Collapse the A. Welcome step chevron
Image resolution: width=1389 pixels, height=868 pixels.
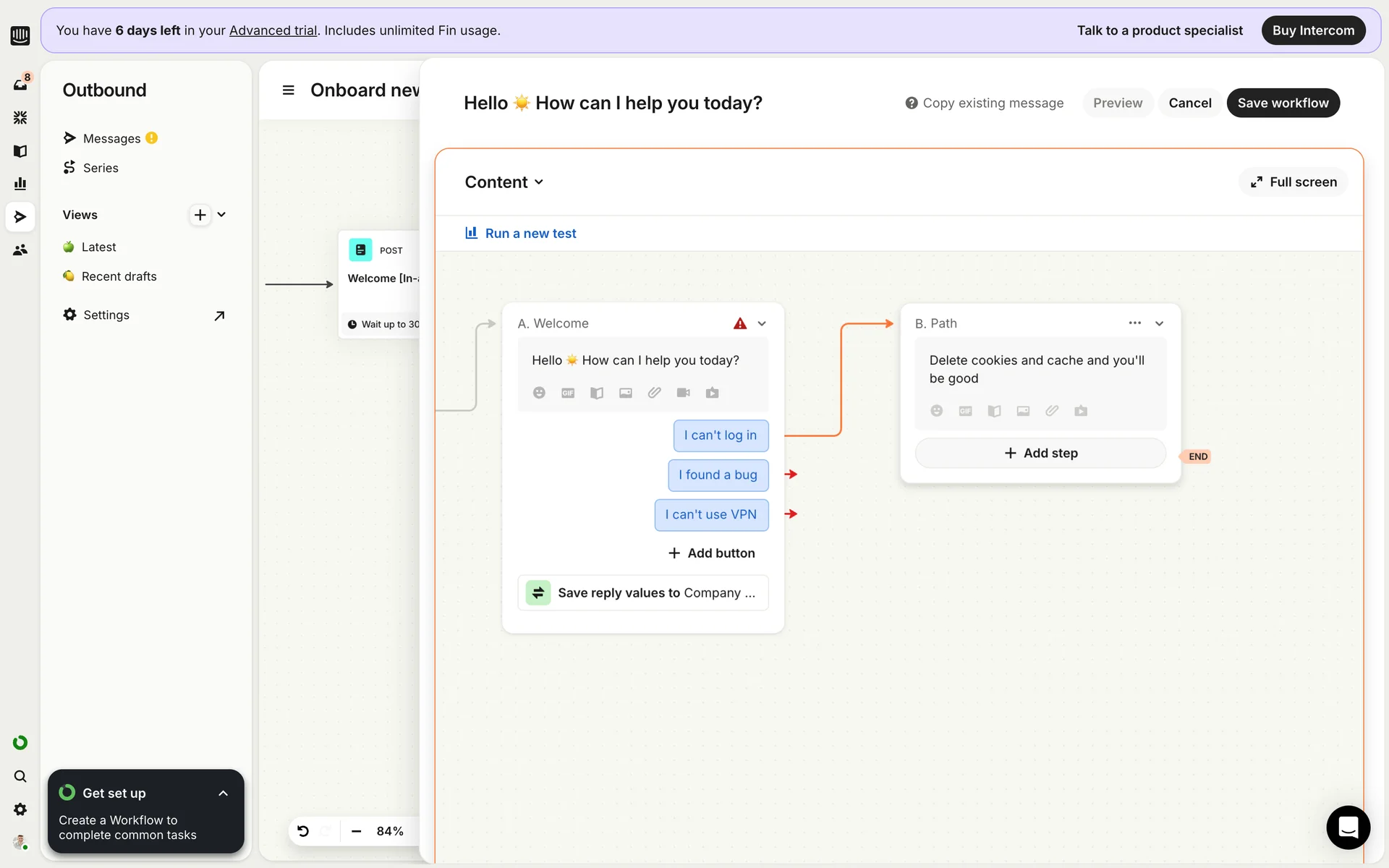762,324
